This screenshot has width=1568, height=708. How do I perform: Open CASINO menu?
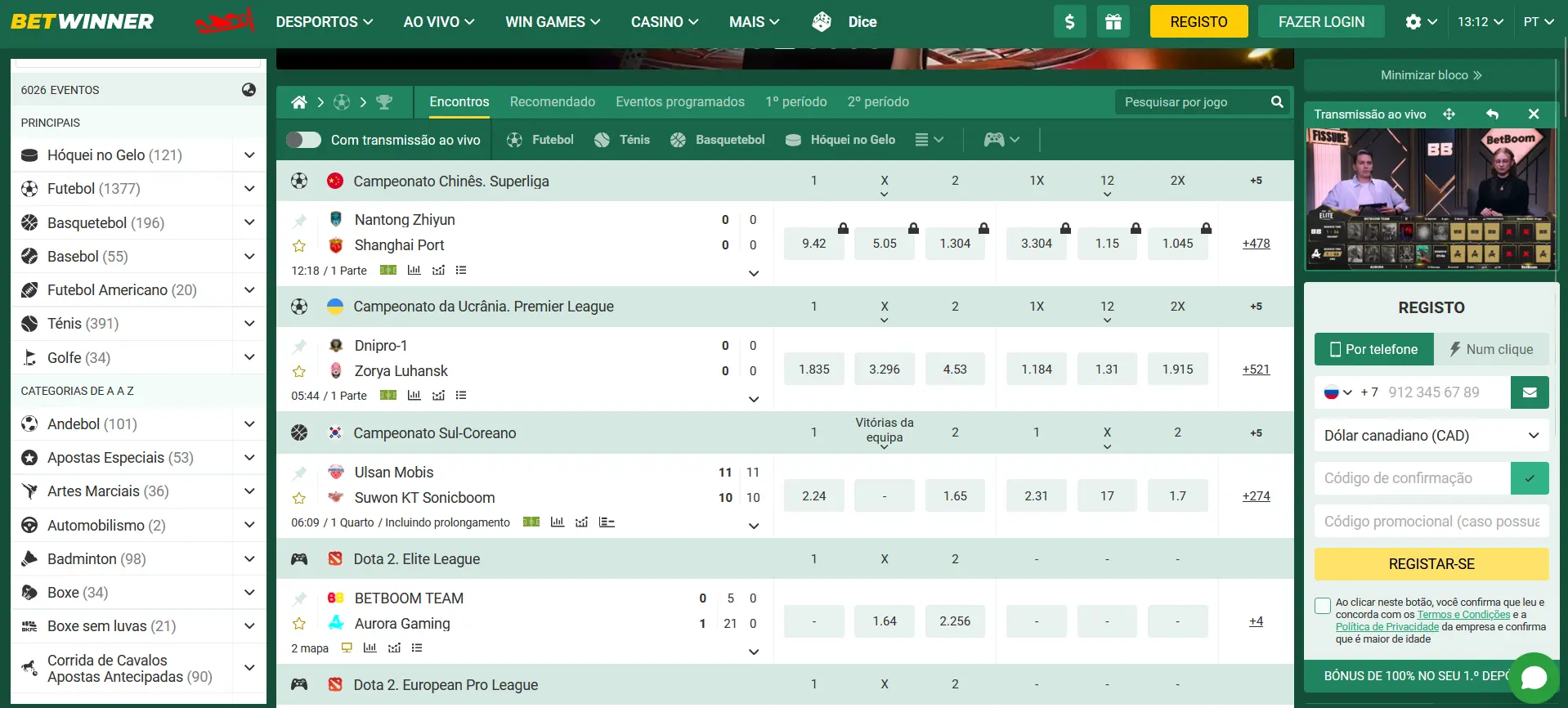point(665,22)
